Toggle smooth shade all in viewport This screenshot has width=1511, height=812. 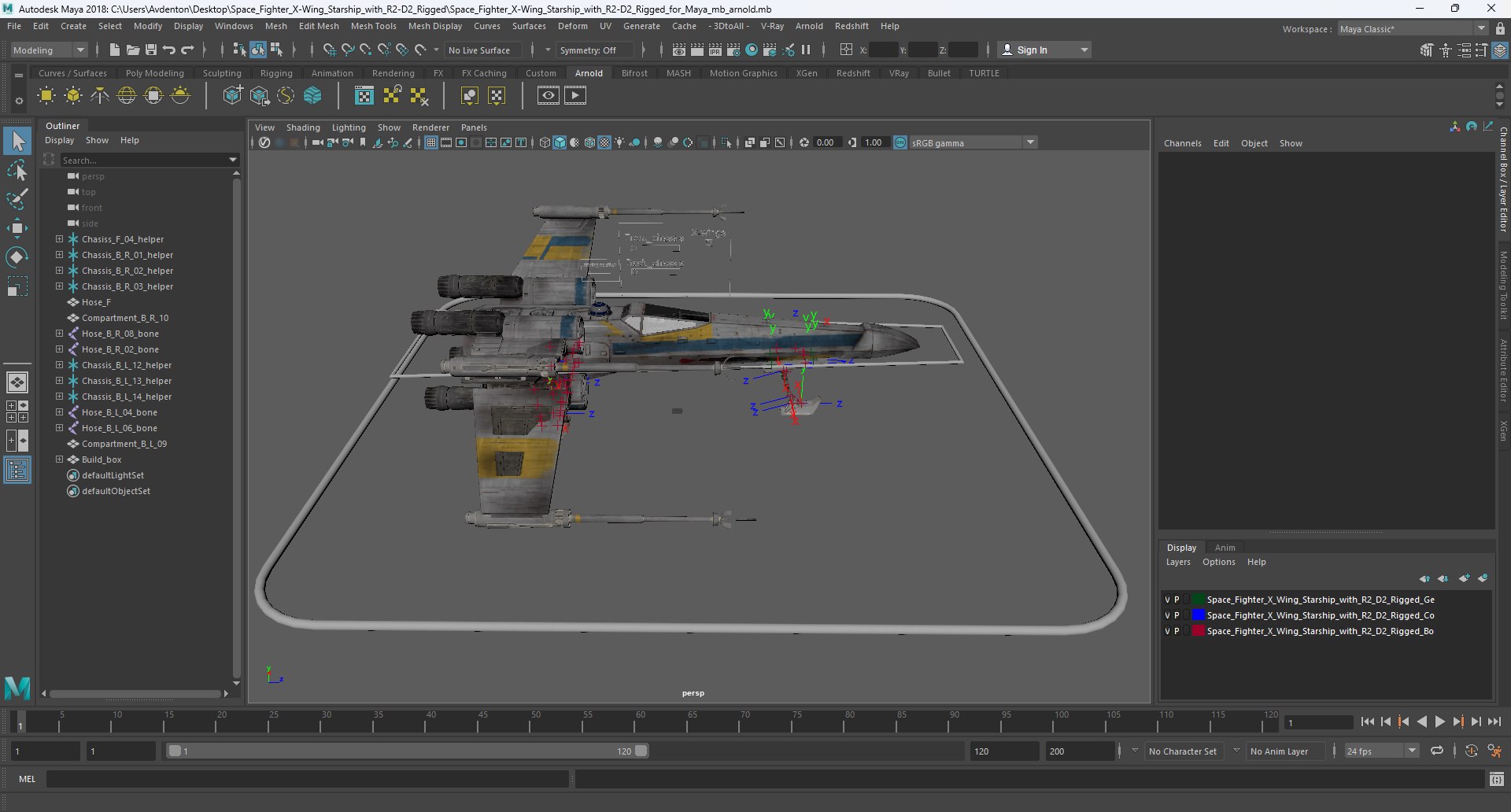[x=560, y=142]
